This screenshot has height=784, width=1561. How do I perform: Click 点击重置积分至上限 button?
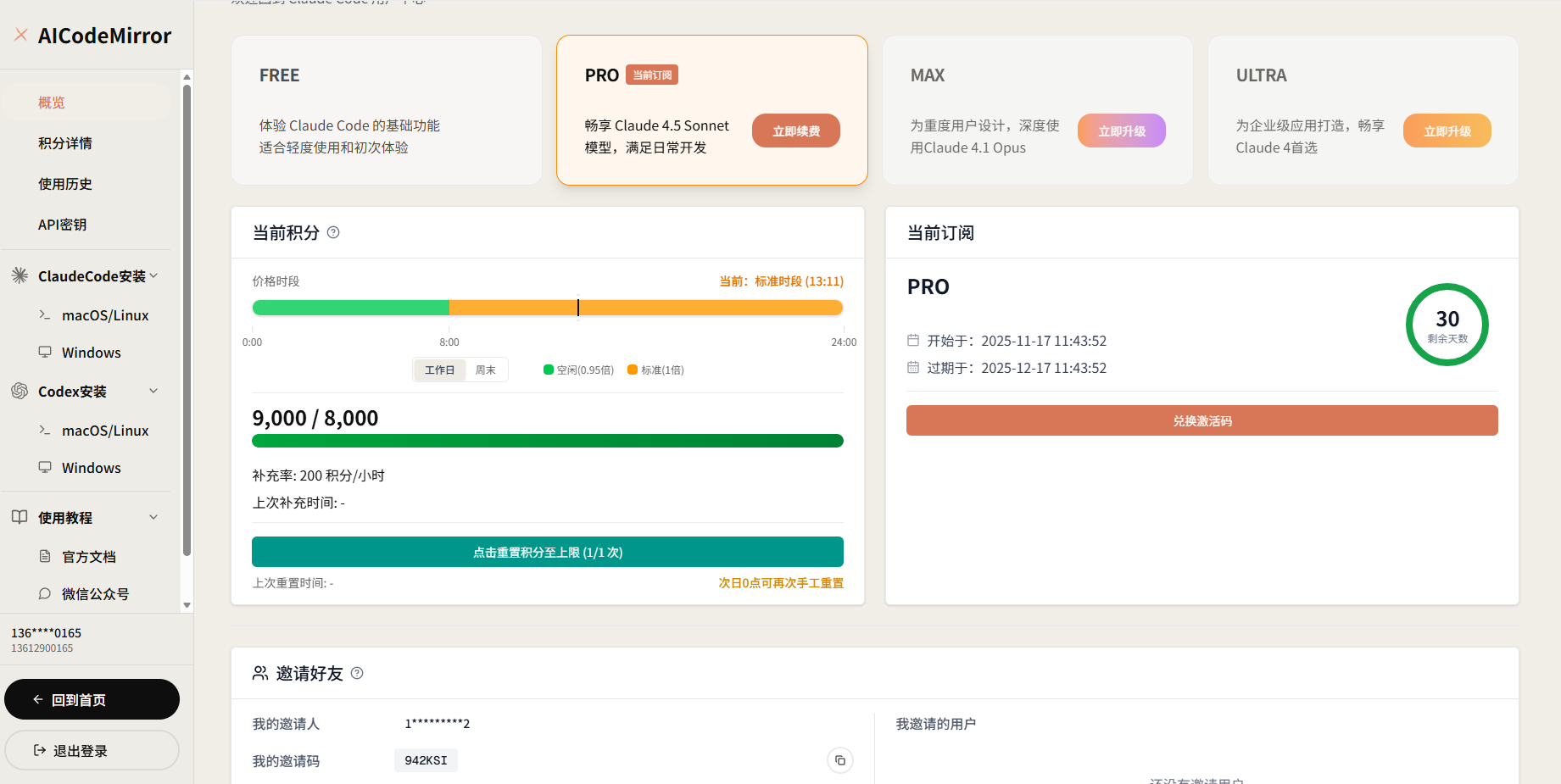pyautogui.click(x=548, y=552)
